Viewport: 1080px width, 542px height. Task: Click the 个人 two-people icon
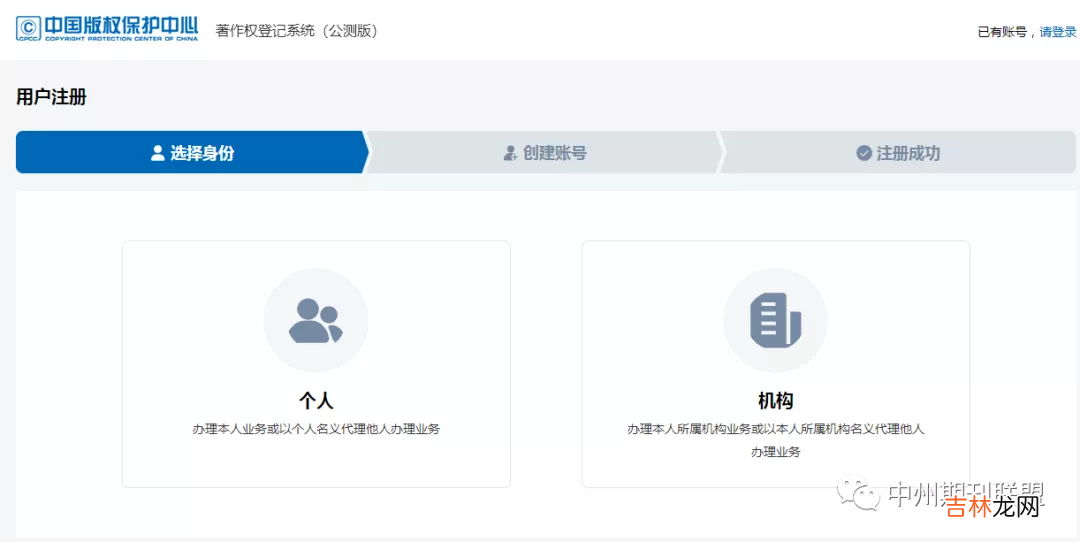tap(316, 320)
